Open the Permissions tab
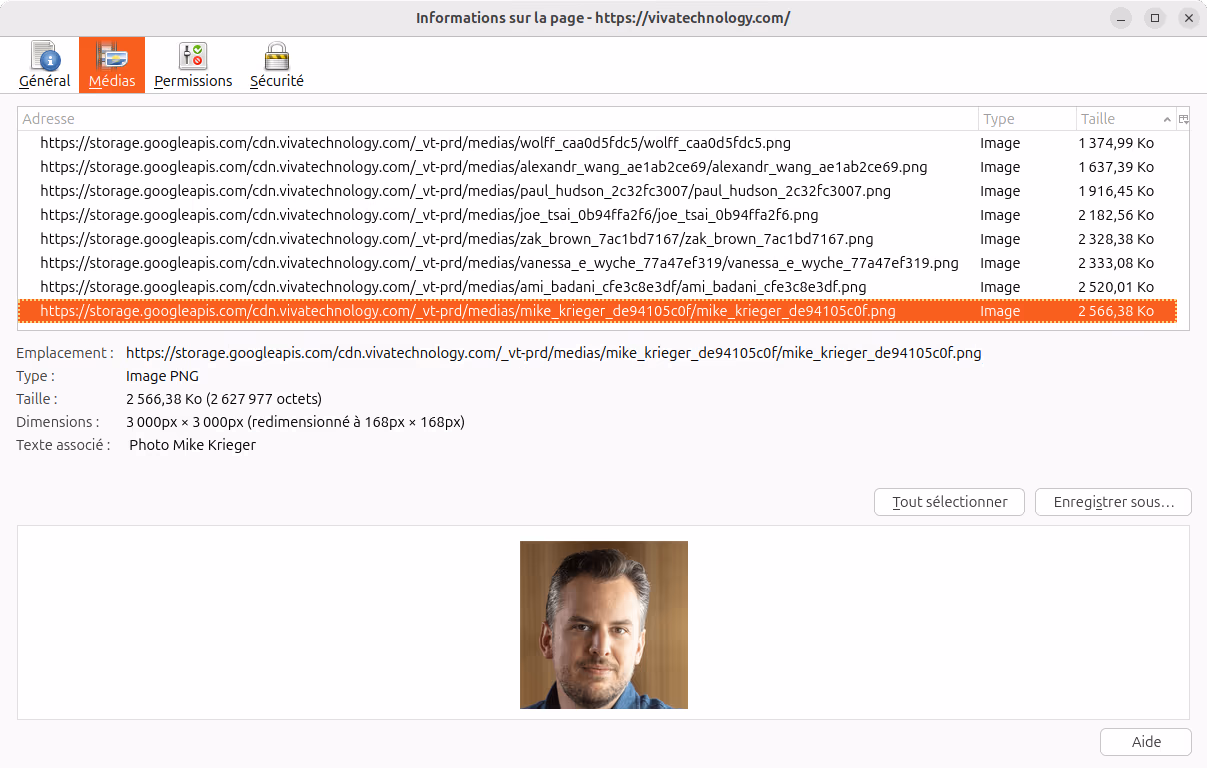This screenshot has height=768, width=1207. tap(193, 65)
